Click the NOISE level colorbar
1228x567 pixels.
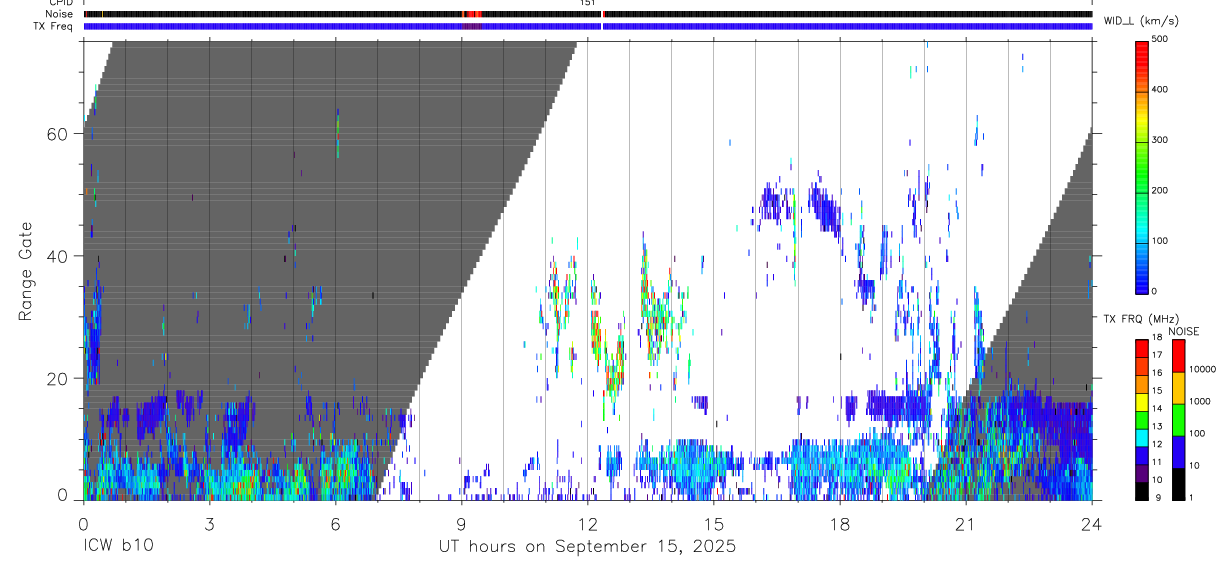click(x=1179, y=419)
